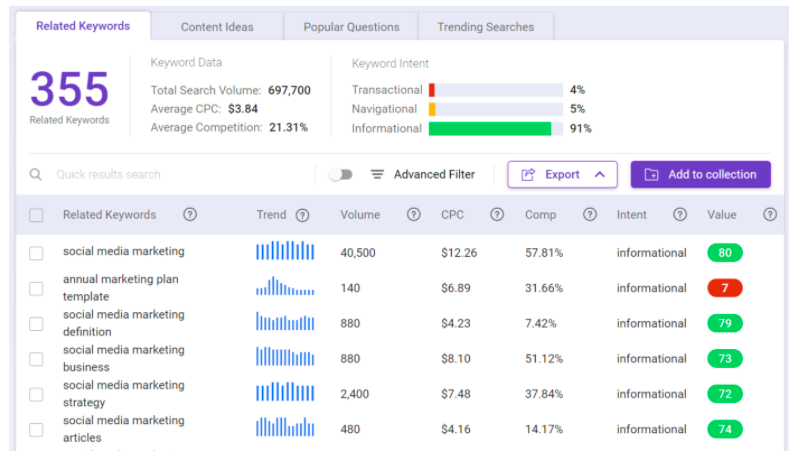Open help icon next to Value header
Viewport: 800px width, 465px height.
[770, 214]
